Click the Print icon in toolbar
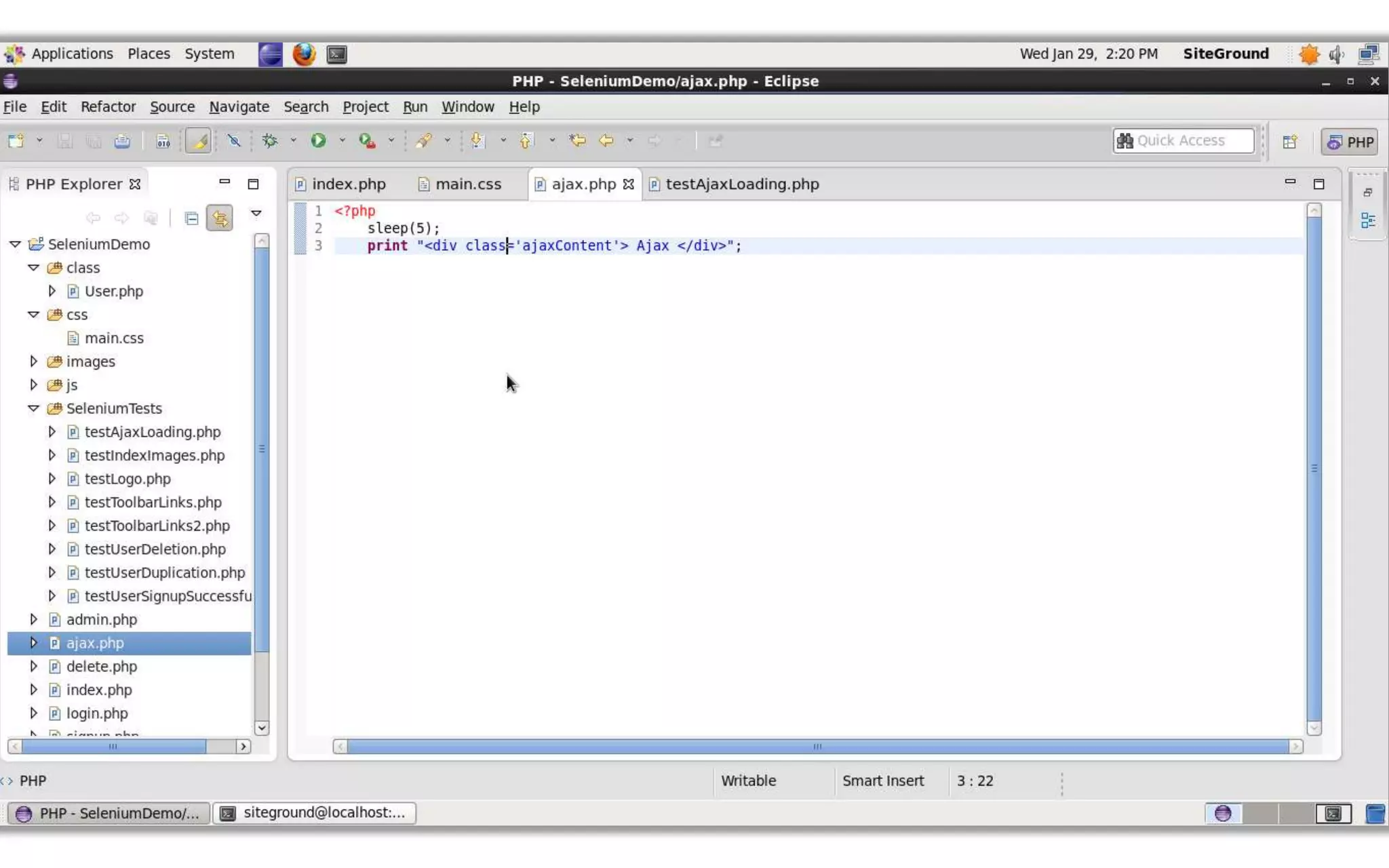 [122, 141]
